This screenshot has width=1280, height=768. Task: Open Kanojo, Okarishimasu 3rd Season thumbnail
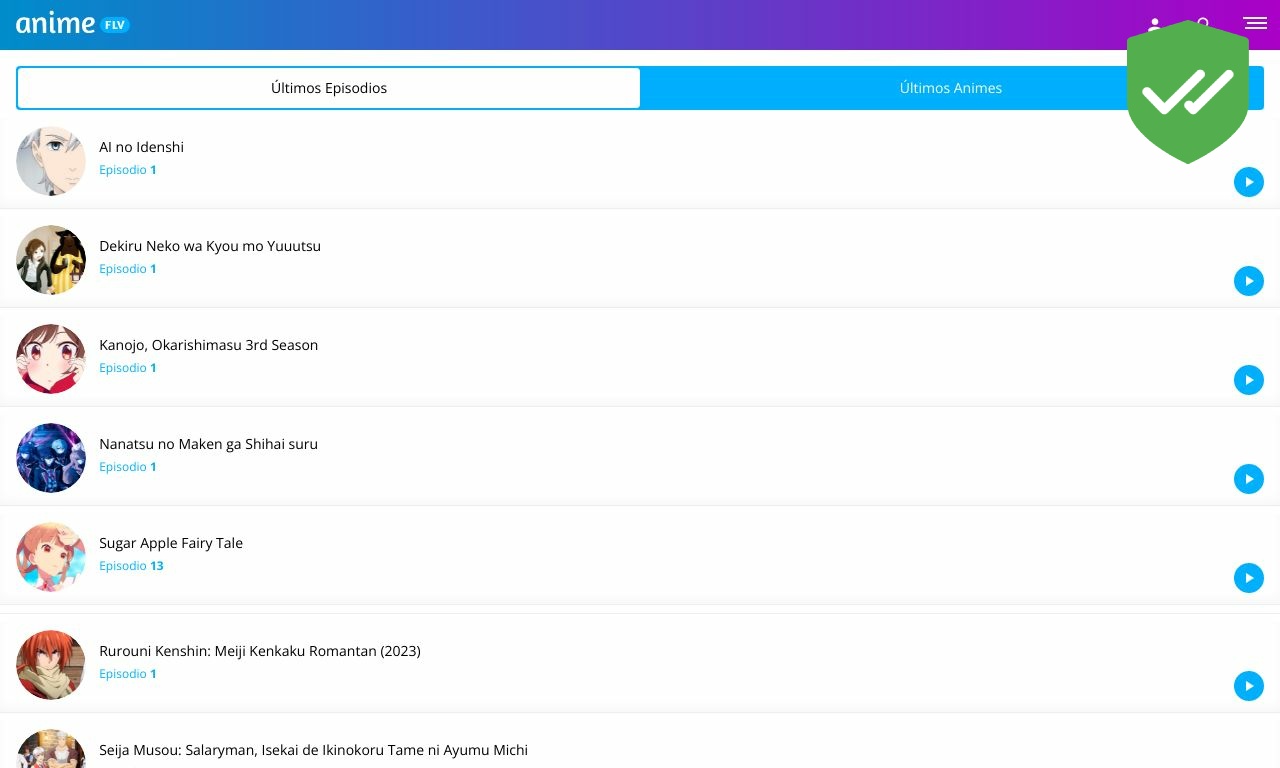point(51,359)
